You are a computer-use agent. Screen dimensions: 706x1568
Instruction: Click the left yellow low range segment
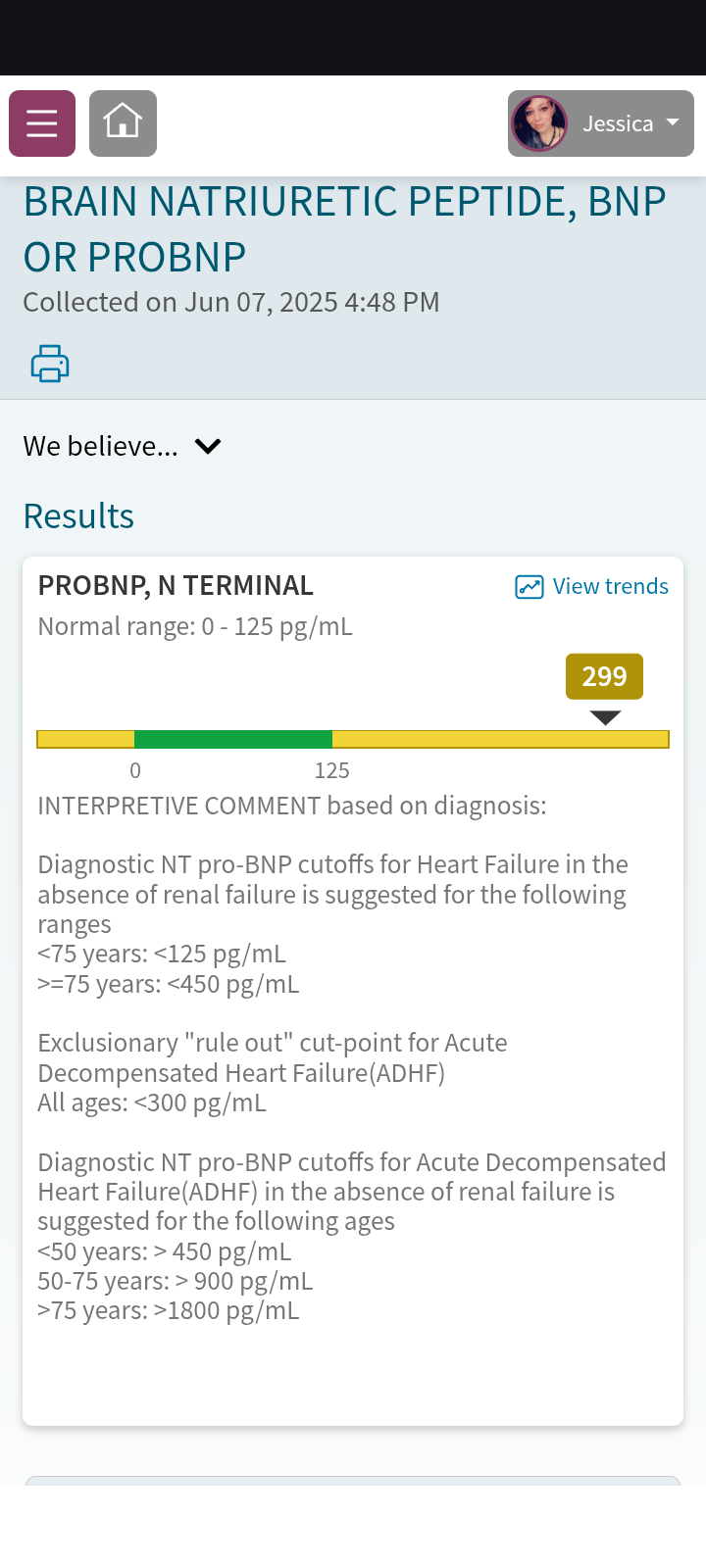point(85,739)
